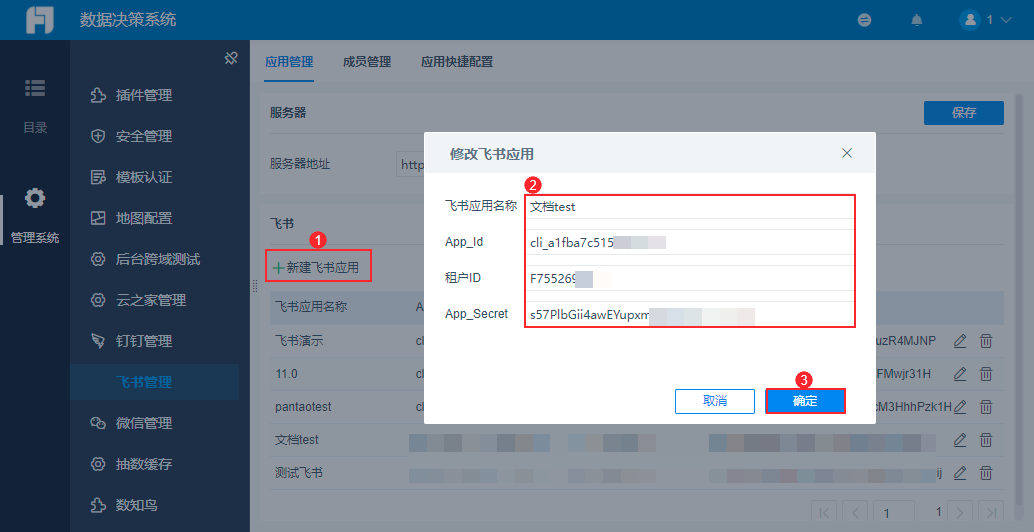This screenshot has height=532, width=1034.
Task: Switch to 成员管理 tab
Action: coord(367,61)
